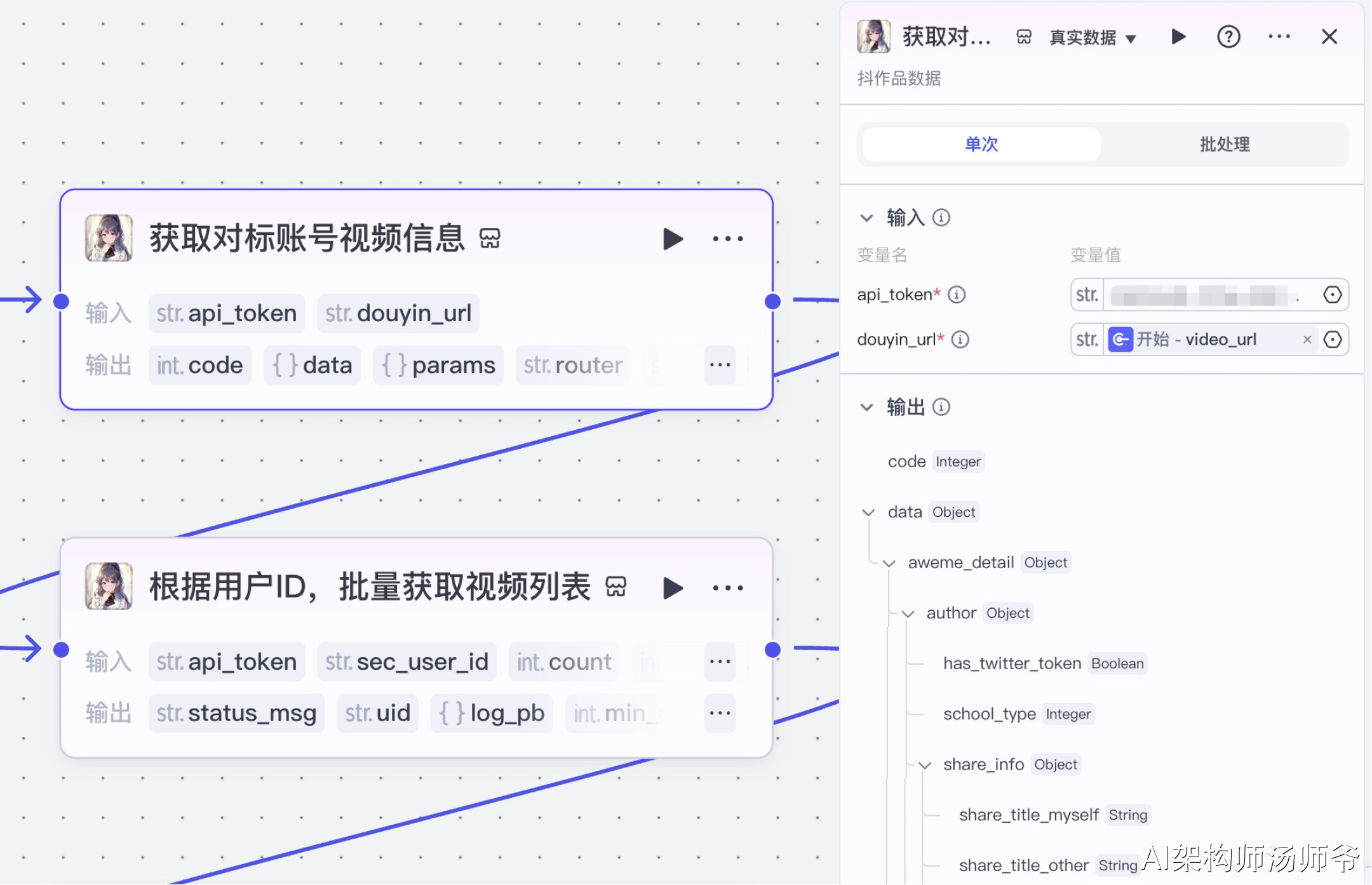The height and width of the screenshot is (885, 1372).
Task: Run the 根据用户ID批量获取视频列表 node
Action: click(672, 588)
